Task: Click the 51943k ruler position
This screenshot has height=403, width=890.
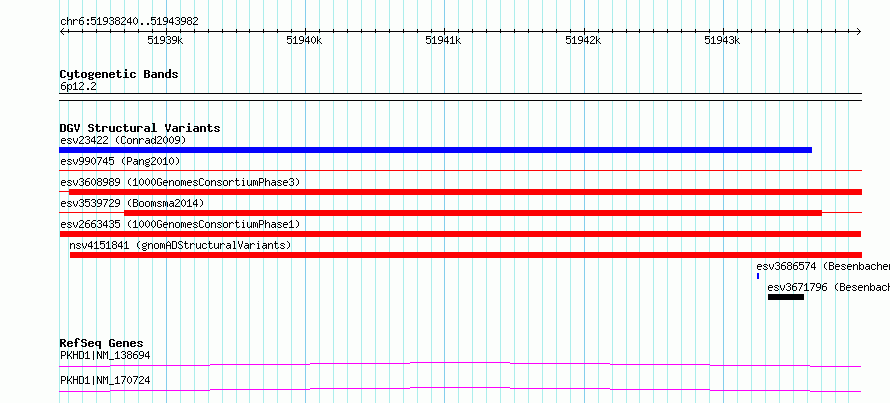Action: pos(722,40)
